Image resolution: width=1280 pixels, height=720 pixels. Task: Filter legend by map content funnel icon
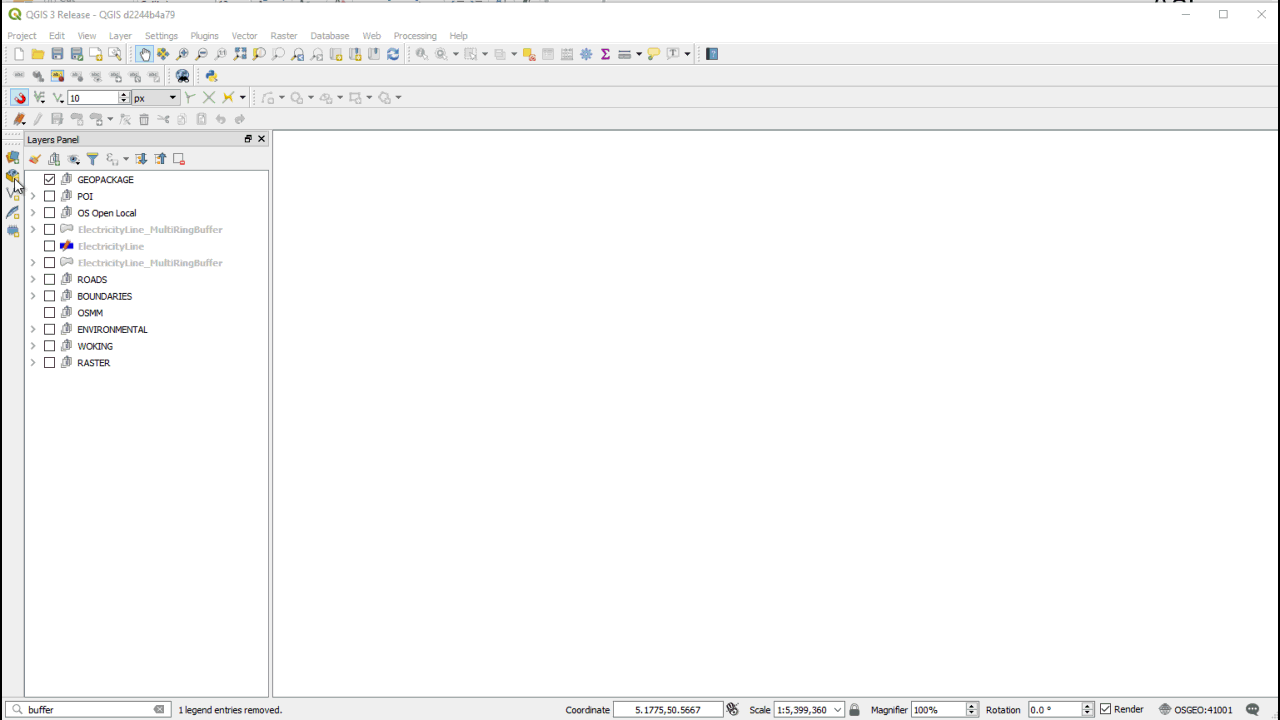(x=92, y=159)
